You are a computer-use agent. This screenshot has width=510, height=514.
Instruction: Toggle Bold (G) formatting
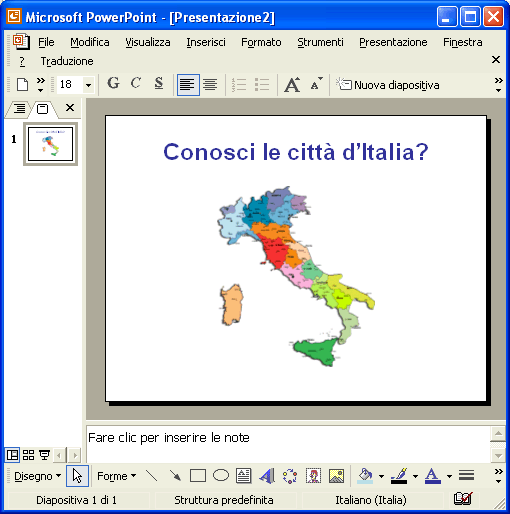(x=113, y=83)
